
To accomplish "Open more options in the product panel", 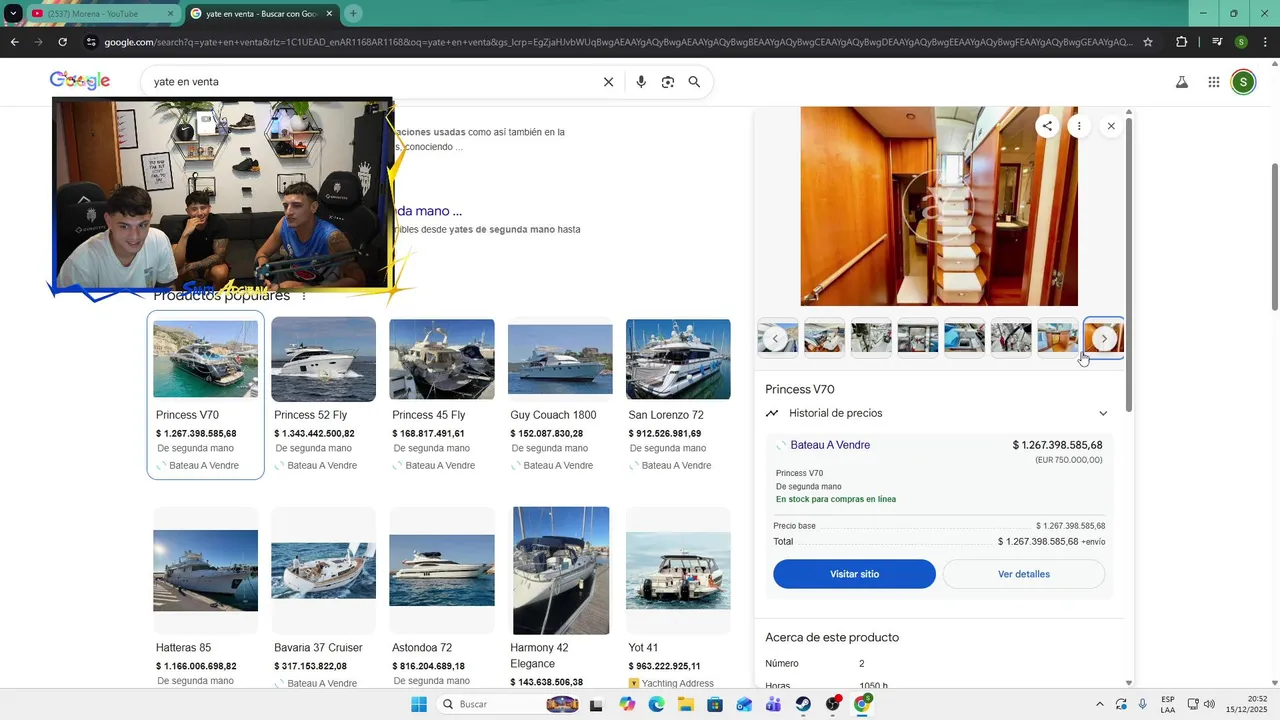I will 1079,126.
